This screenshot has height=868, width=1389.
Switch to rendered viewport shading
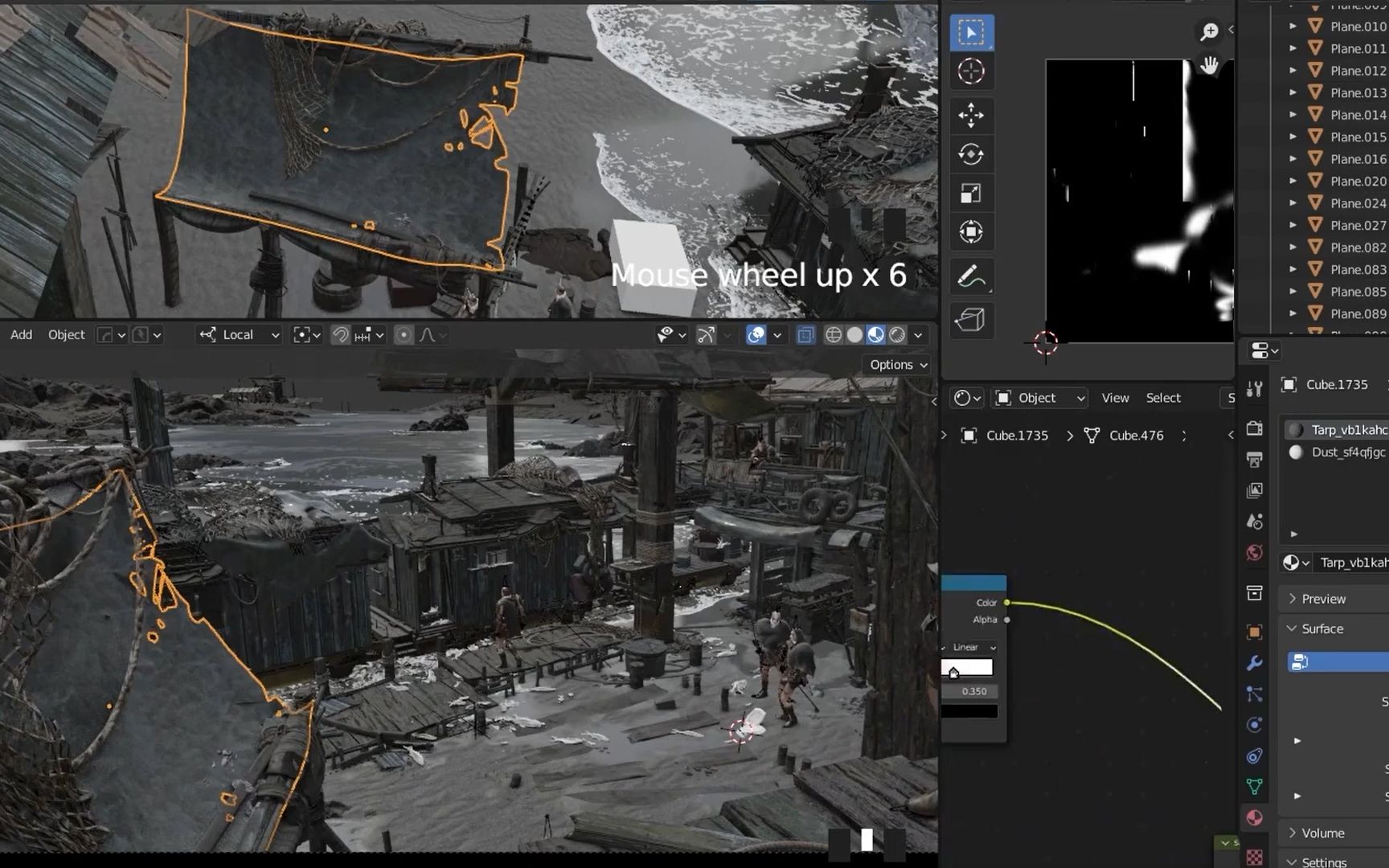click(x=896, y=334)
